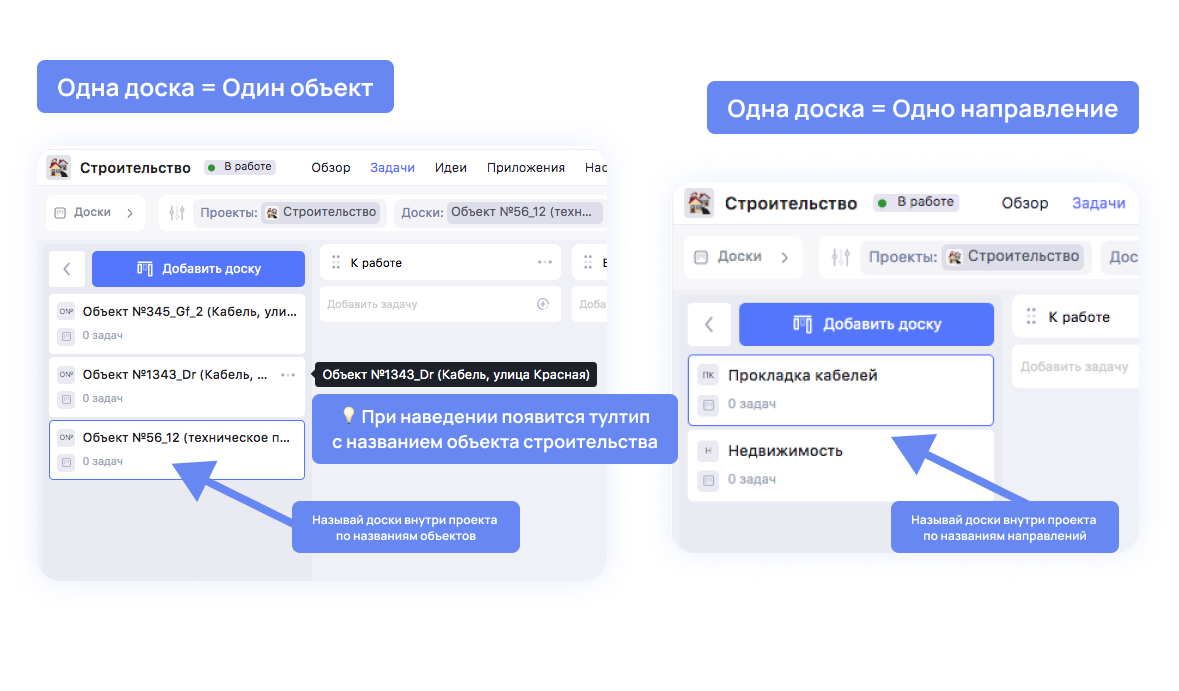Click drag handle of right К работе column
This screenshot has height=691, width=1179.
pos(1029,317)
